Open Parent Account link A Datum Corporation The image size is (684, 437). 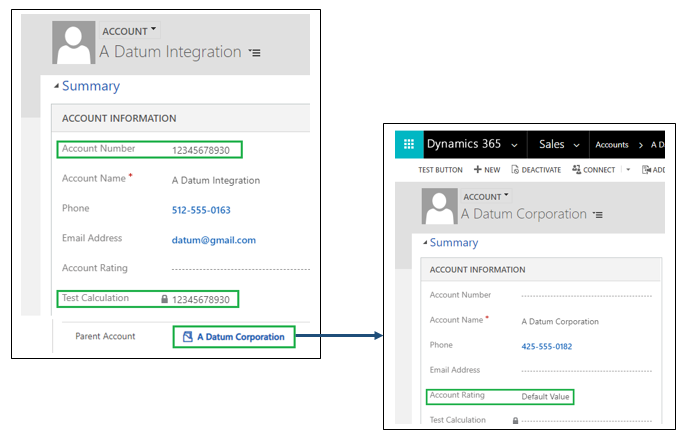coord(241,337)
